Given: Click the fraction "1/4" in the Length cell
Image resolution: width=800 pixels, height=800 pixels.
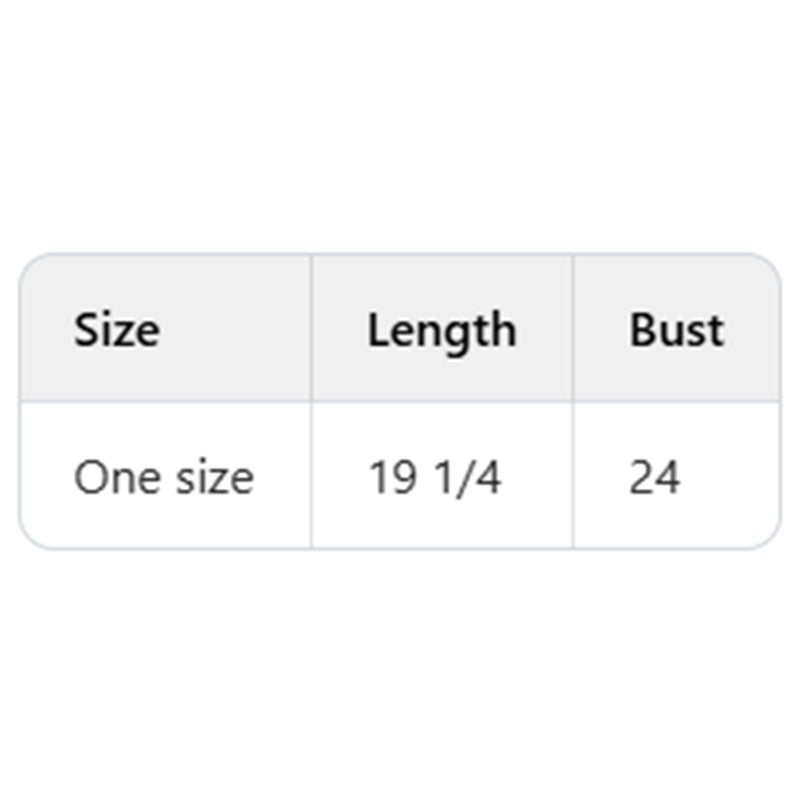Looking at the screenshot, I should click(x=466, y=478).
